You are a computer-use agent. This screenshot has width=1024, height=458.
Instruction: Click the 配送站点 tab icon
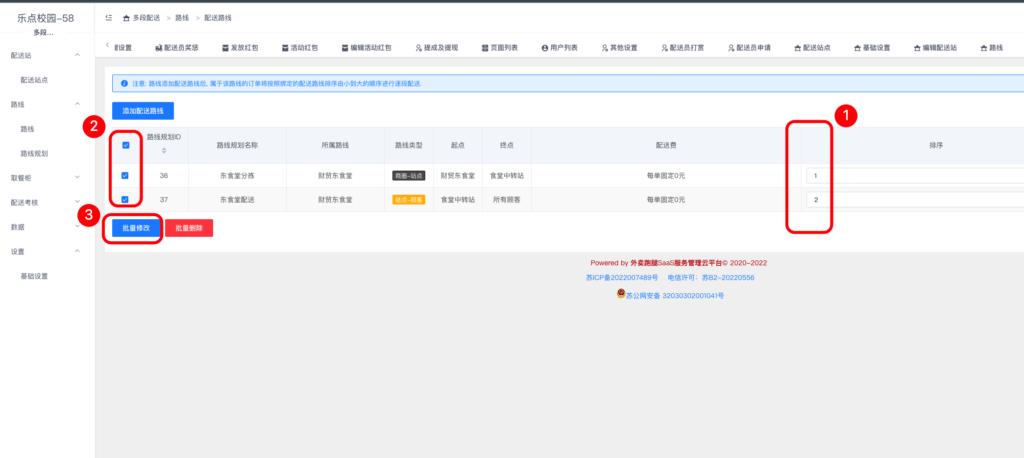tap(797, 48)
